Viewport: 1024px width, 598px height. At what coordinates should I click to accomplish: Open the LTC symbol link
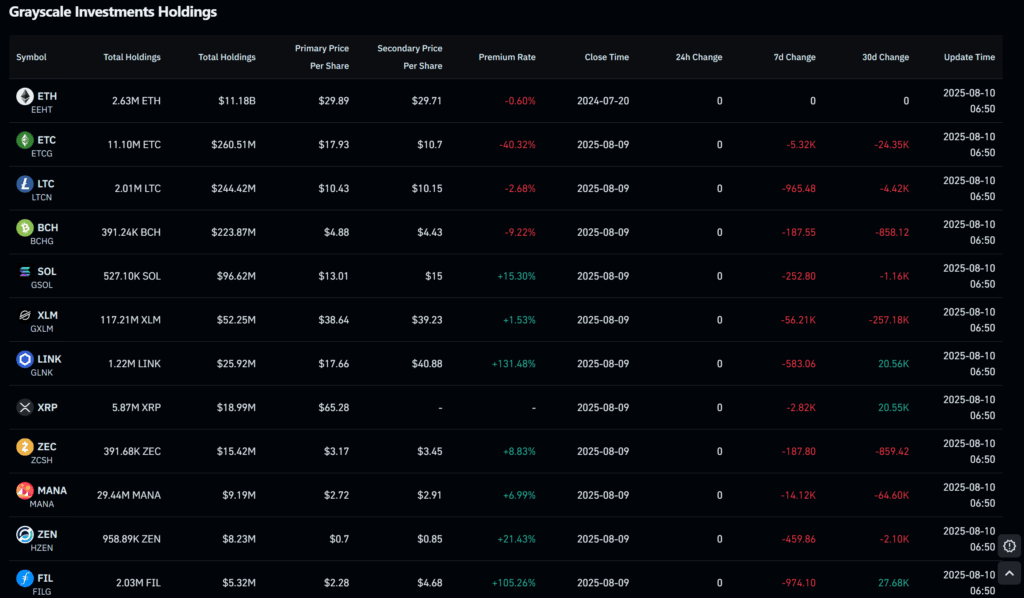tap(46, 183)
